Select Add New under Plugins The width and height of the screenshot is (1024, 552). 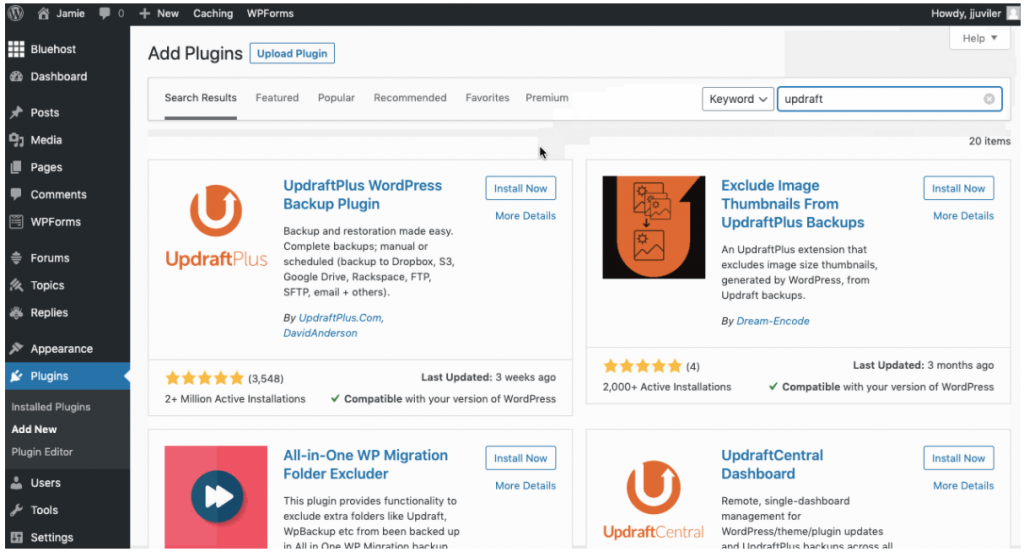pos(34,429)
